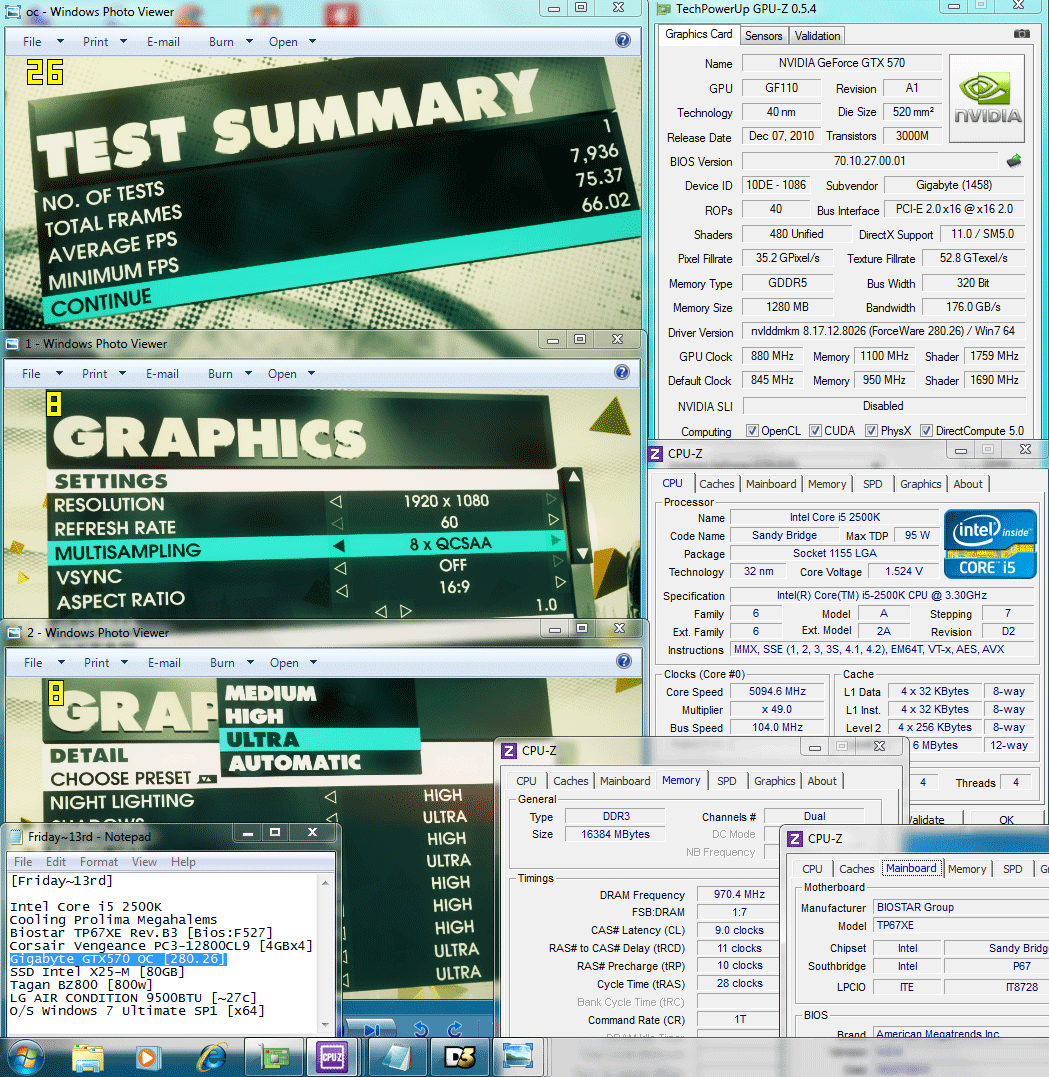Switch to GPU-Z via its taskbar icon
This screenshot has height=1077, width=1049.
275,1058
